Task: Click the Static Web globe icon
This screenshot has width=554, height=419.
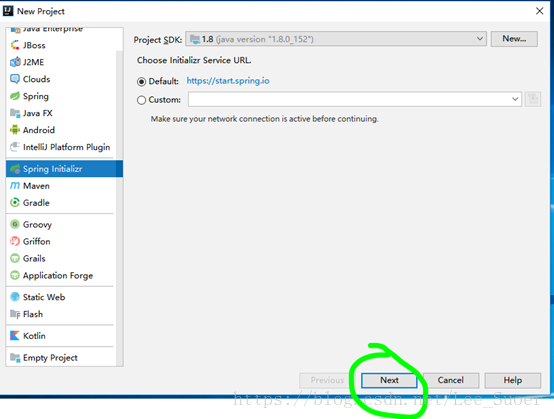Action: (x=15, y=297)
